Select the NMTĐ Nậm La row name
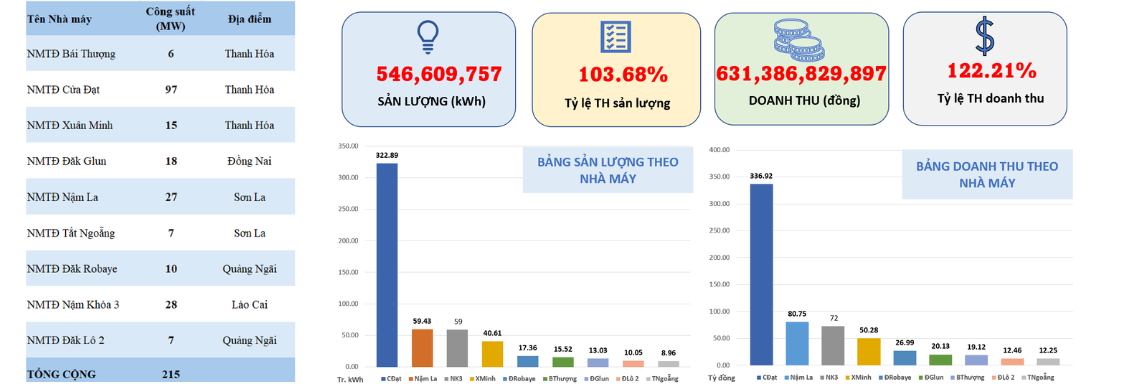The image size is (1130, 390). point(63,197)
